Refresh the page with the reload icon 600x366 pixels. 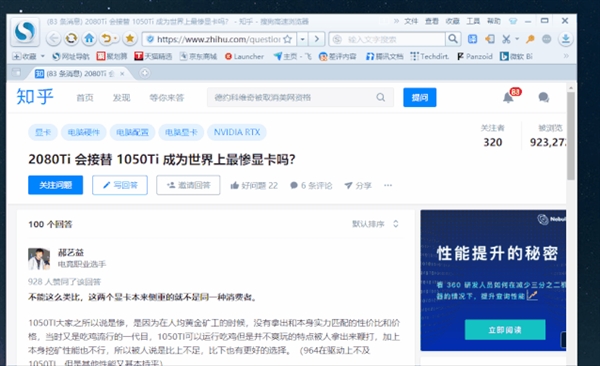[x=72, y=38]
